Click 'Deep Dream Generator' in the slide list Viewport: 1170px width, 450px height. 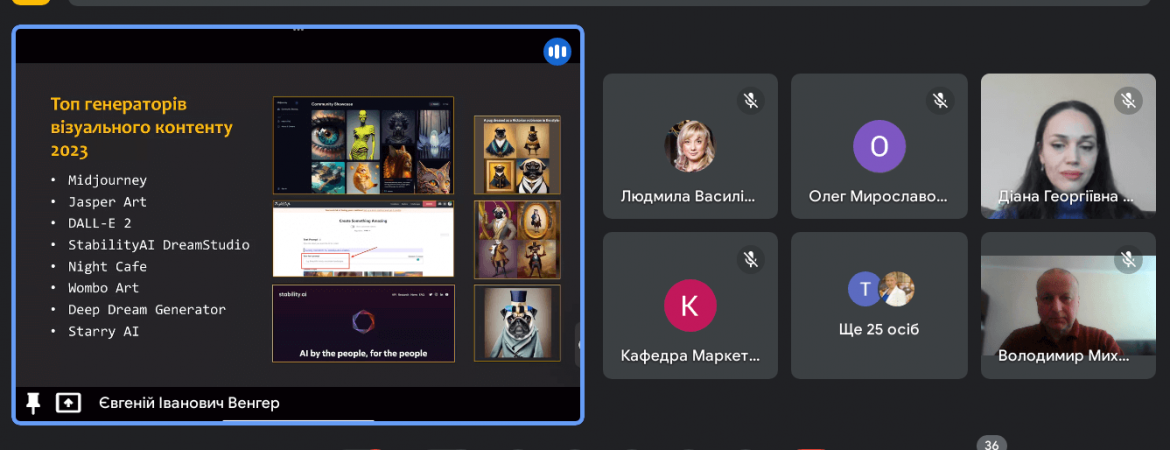tap(147, 309)
